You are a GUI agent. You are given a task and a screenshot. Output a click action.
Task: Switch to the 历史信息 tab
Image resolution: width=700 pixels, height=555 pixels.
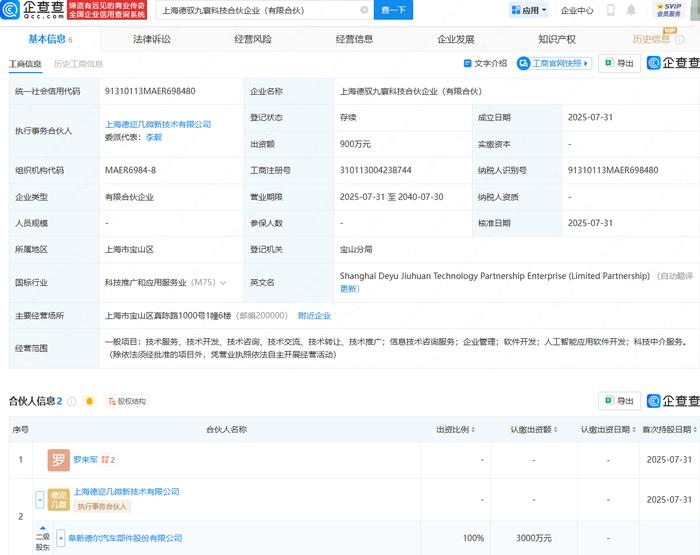(x=651, y=39)
